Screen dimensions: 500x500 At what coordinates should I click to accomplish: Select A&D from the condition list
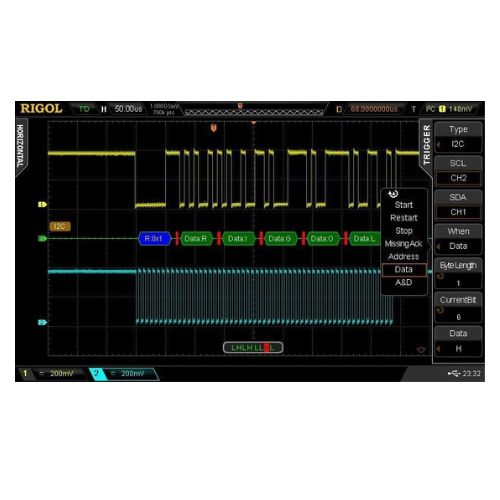(x=404, y=282)
